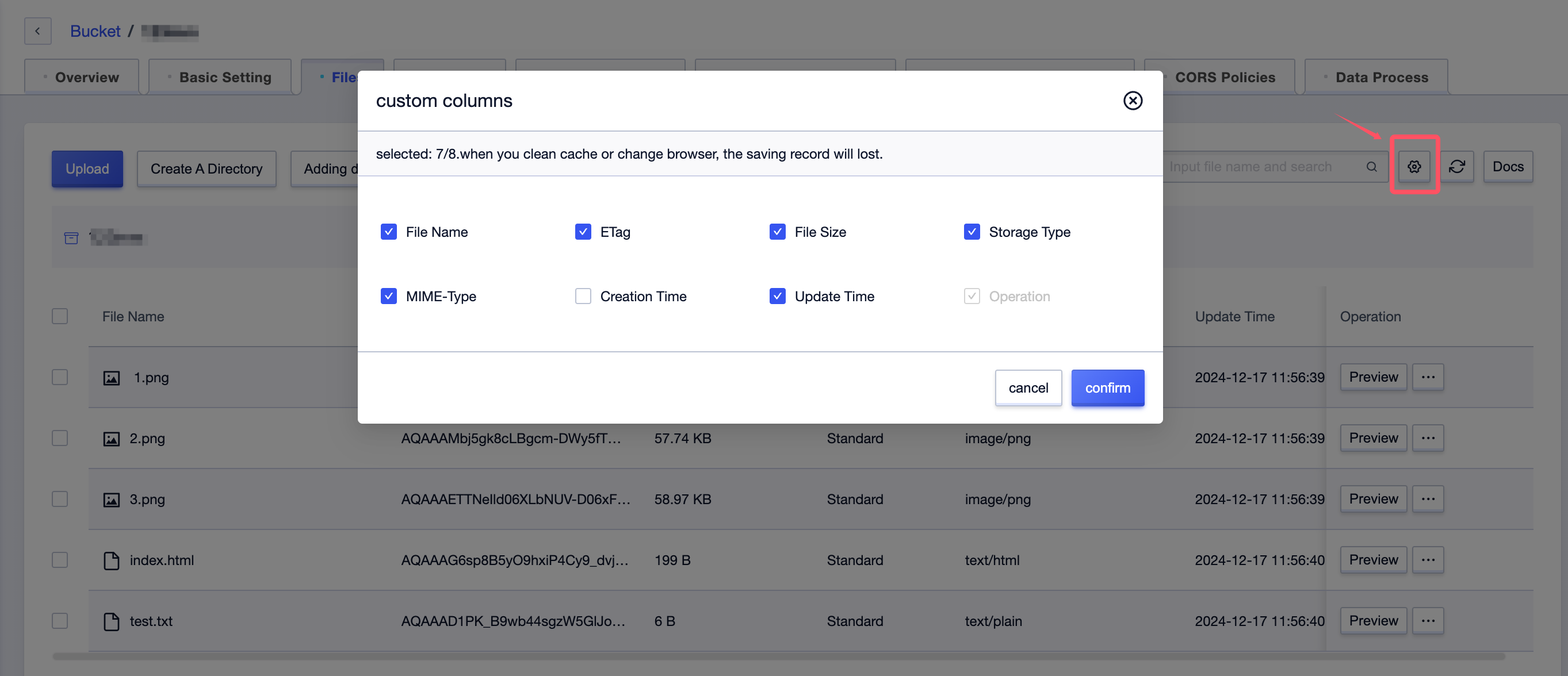Click the file icon beside index.html
Image resolution: width=1568 pixels, height=676 pixels.
[x=112, y=560]
